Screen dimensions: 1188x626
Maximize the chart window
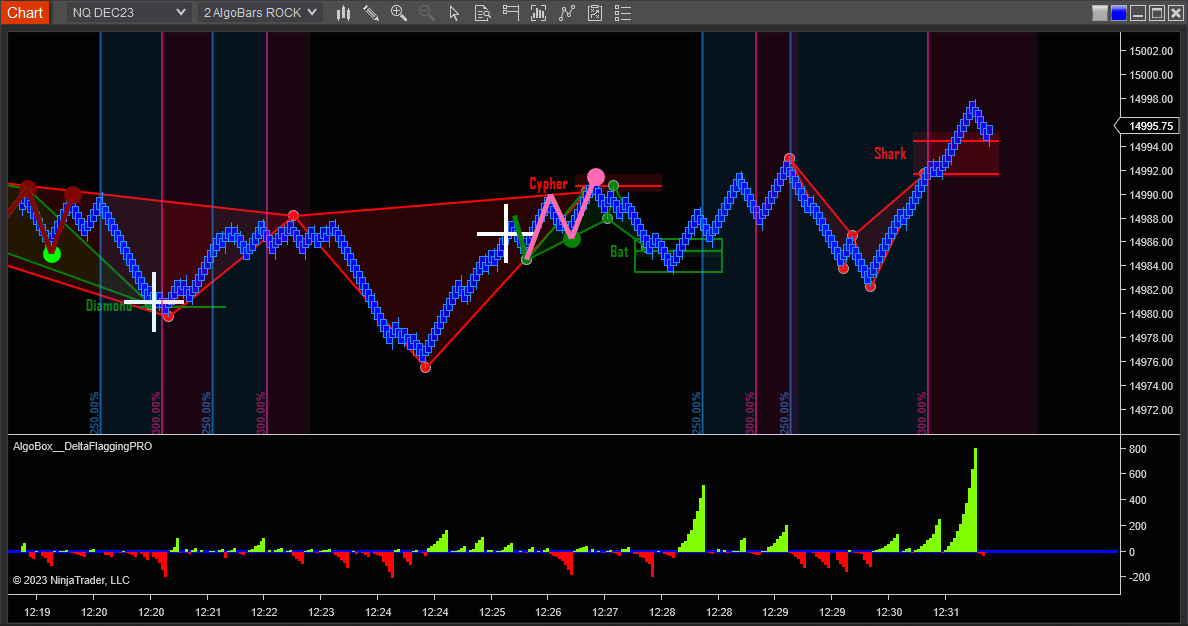1157,13
